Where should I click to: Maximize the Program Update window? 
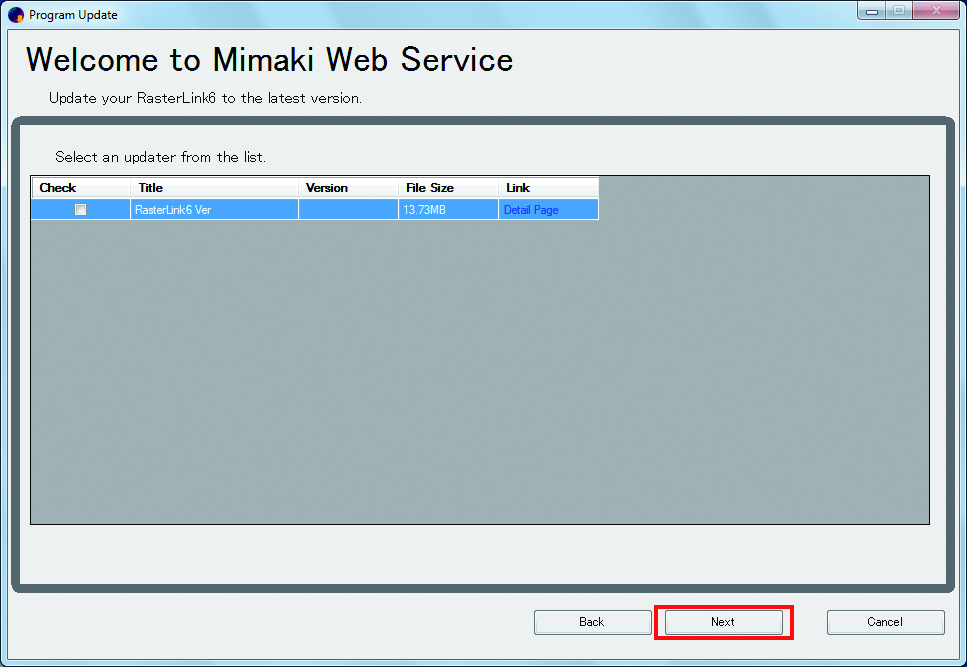(x=898, y=11)
